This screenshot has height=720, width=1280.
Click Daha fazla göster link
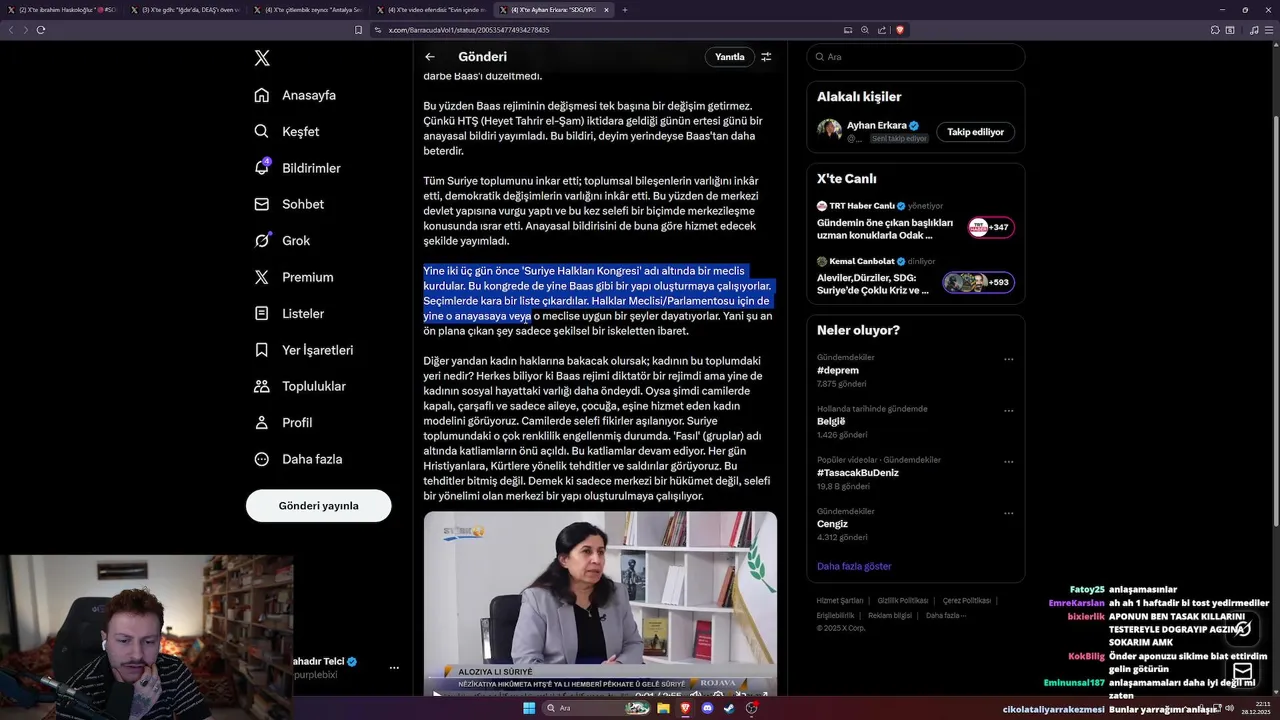854,566
